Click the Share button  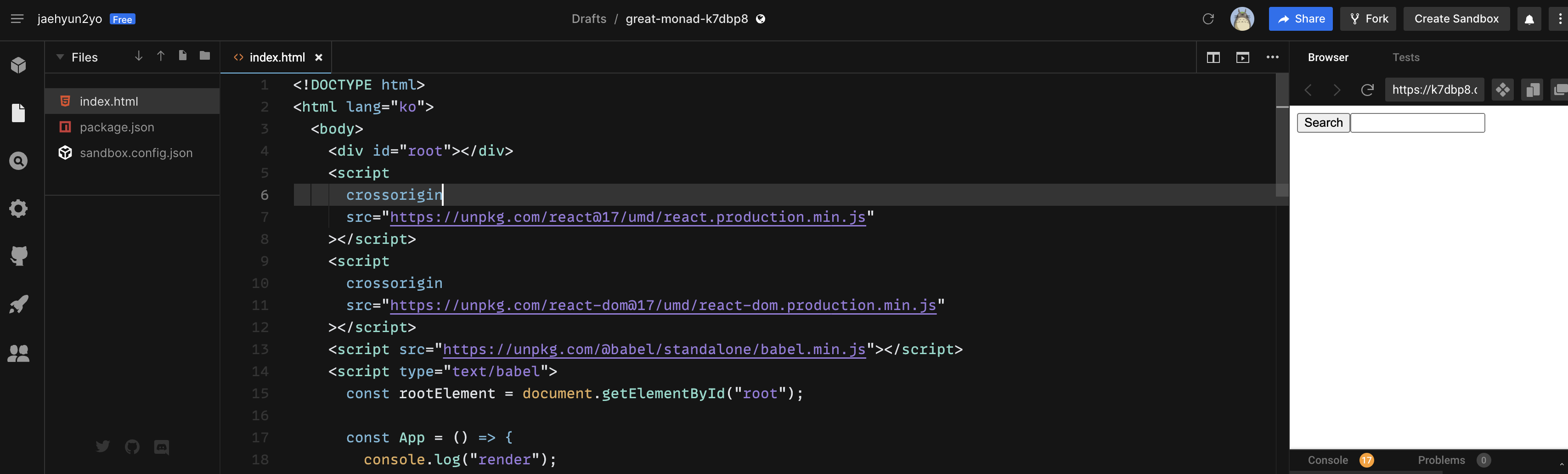tap(1300, 19)
